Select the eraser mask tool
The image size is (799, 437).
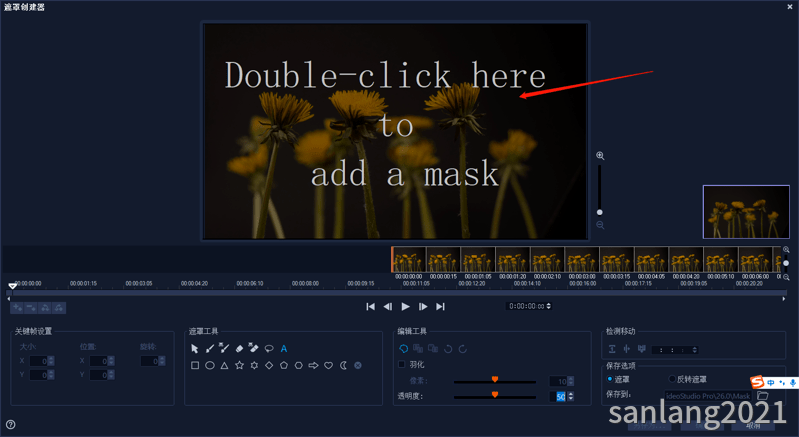point(239,349)
